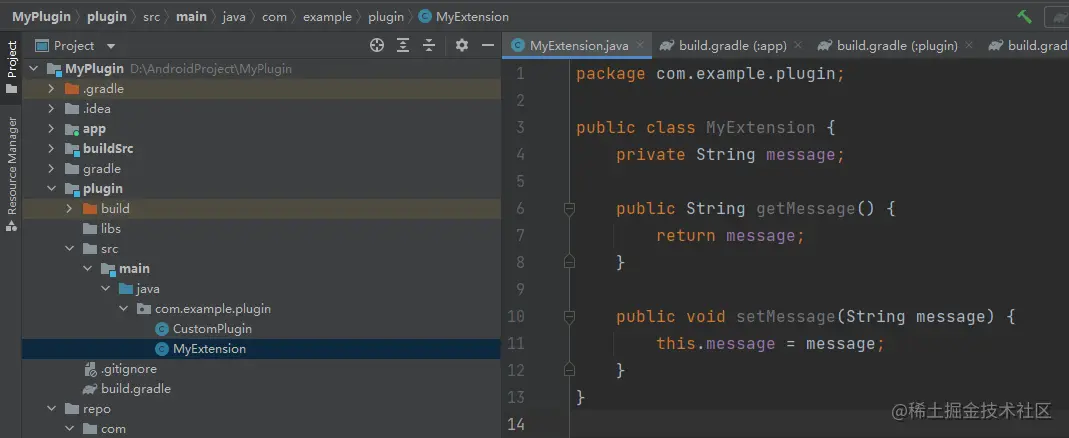Close the build.gradle (:plugin) tab
The image size is (1069, 438).
click(969, 46)
